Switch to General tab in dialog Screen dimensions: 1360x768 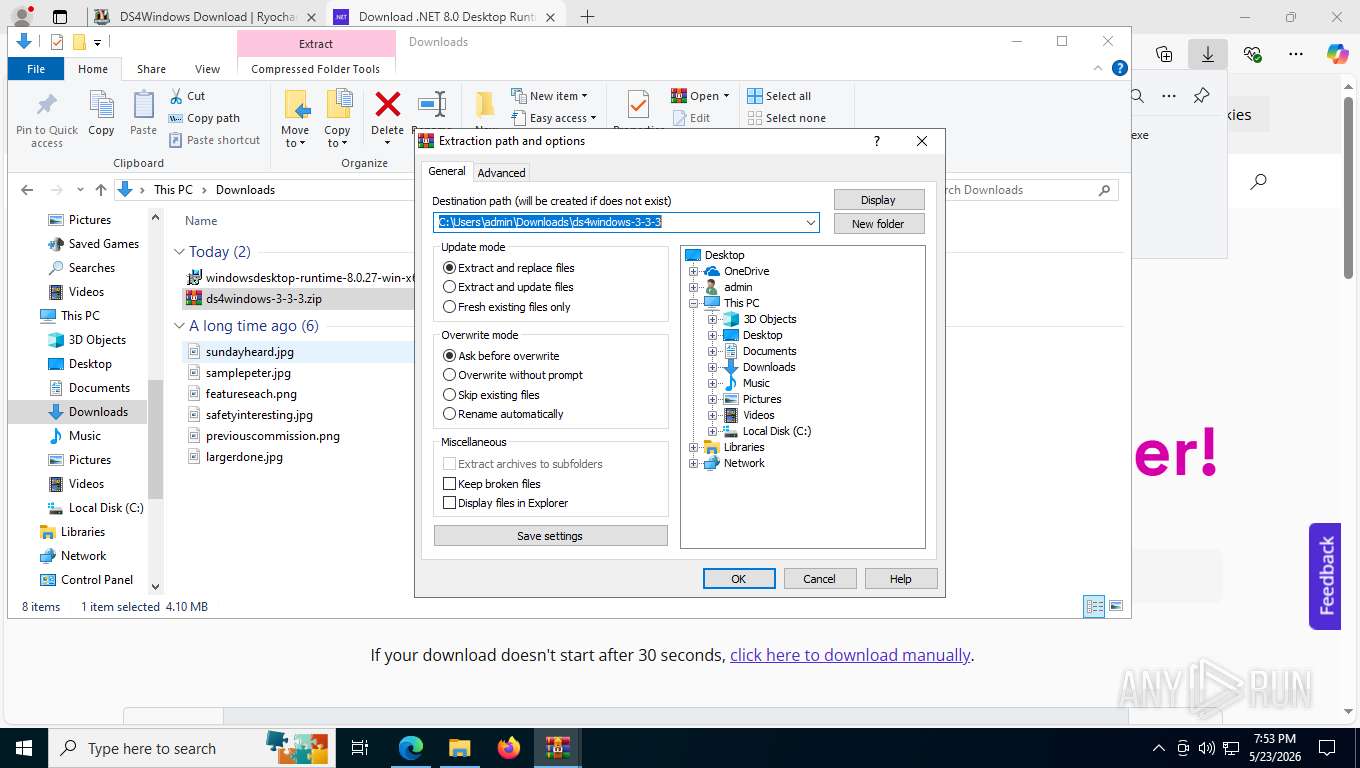coord(447,171)
